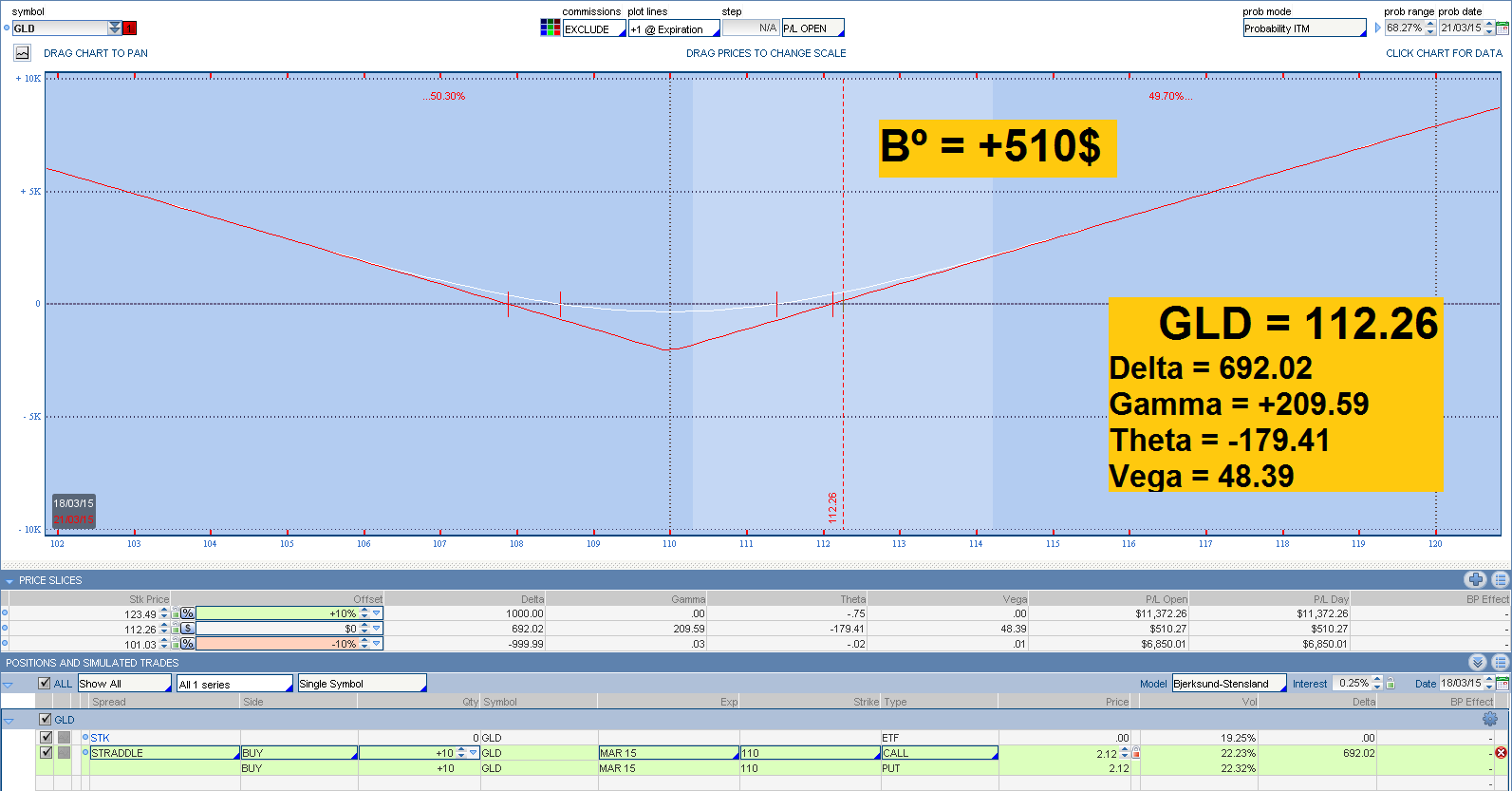Open the plot line color grid icon

coord(550,28)
